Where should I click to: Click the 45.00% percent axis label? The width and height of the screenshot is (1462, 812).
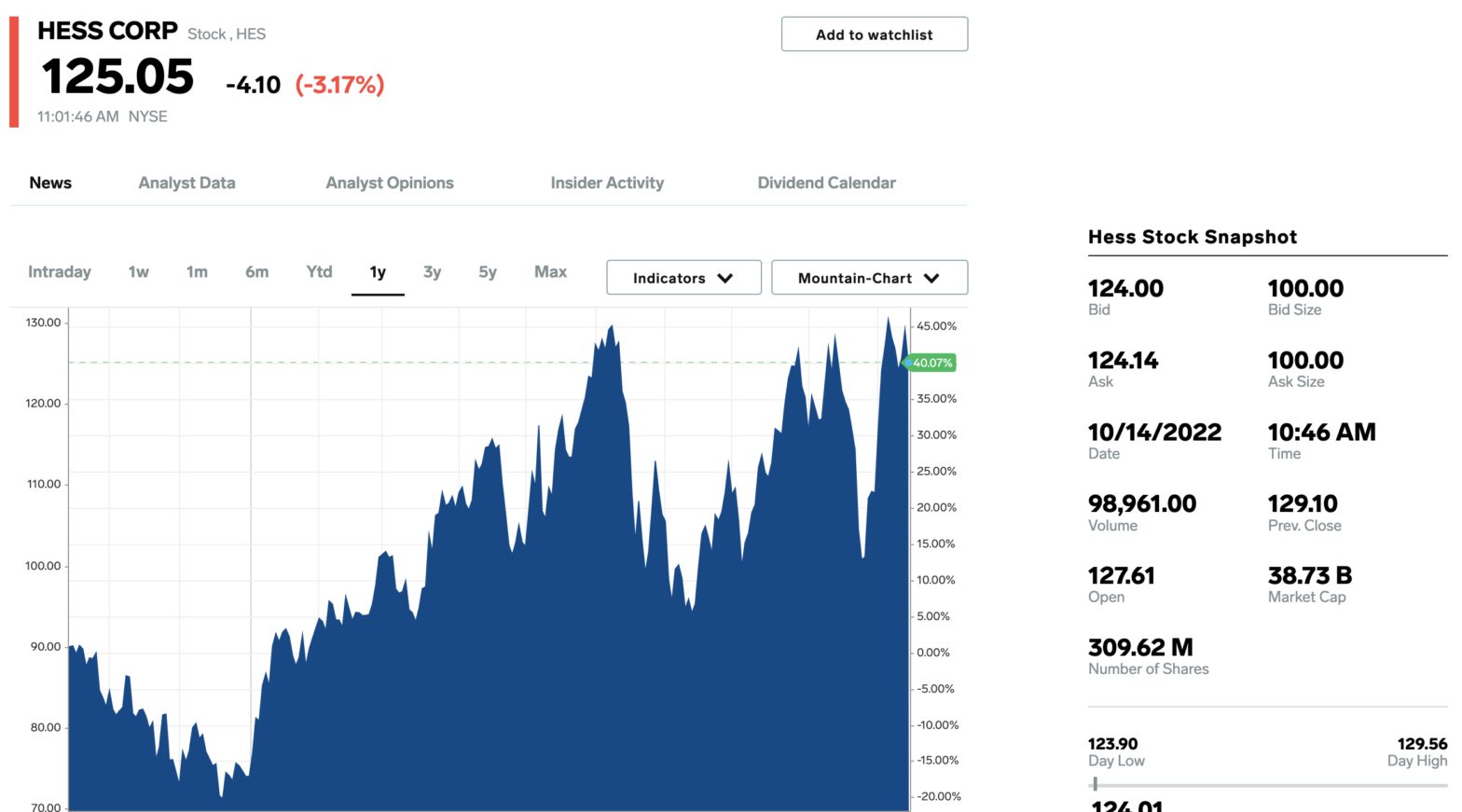(x=936, y=326)
